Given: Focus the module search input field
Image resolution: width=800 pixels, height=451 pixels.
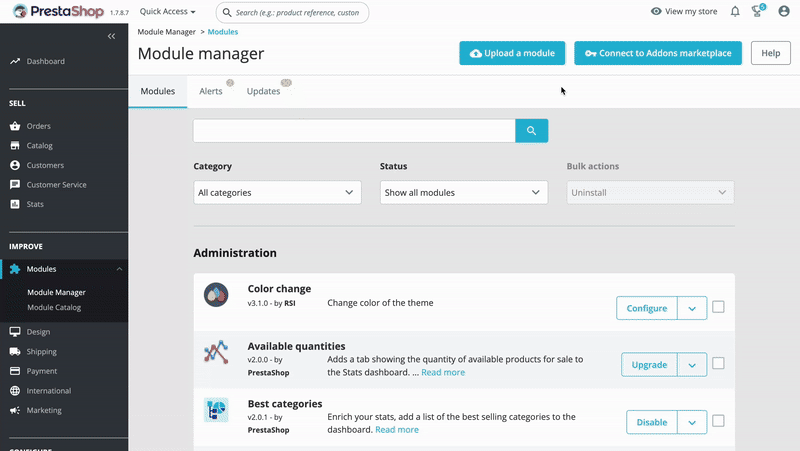Looking at the screenshot, I should click(354, 131).
